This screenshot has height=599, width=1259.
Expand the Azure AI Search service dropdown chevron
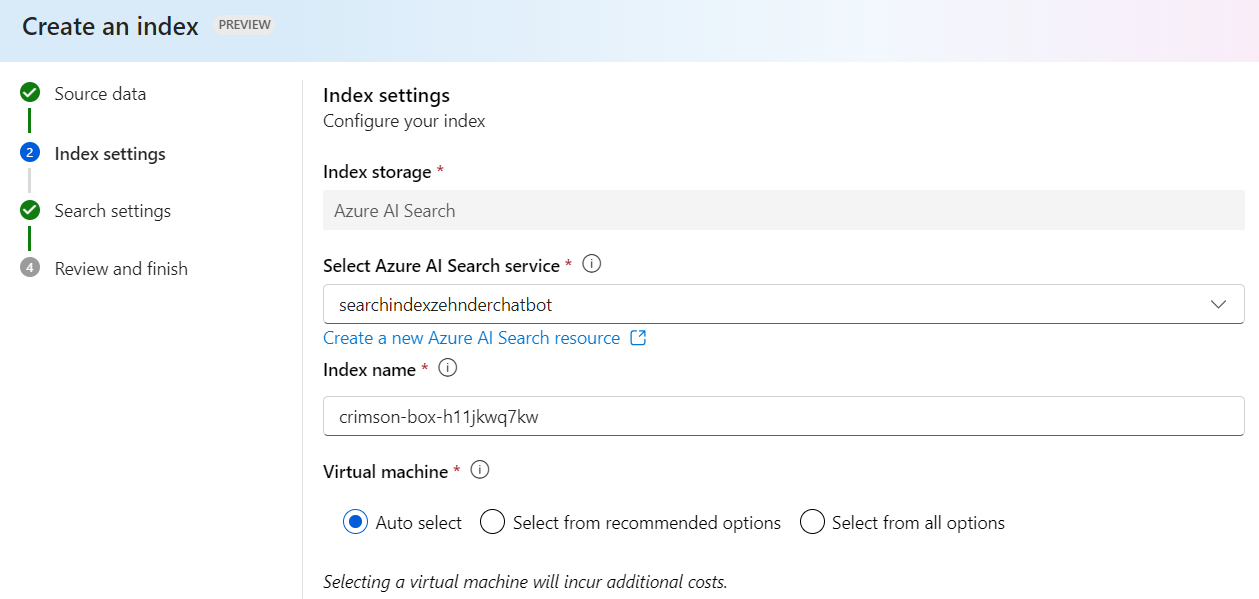(1218, 304)
